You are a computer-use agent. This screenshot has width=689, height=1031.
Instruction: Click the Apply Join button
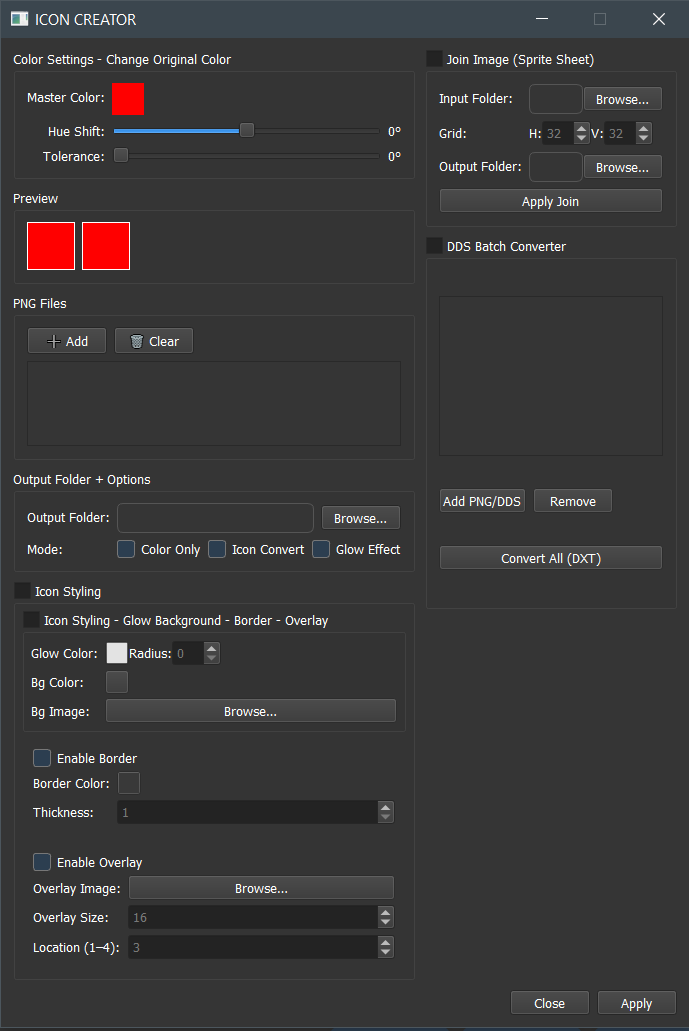point(551,201)
